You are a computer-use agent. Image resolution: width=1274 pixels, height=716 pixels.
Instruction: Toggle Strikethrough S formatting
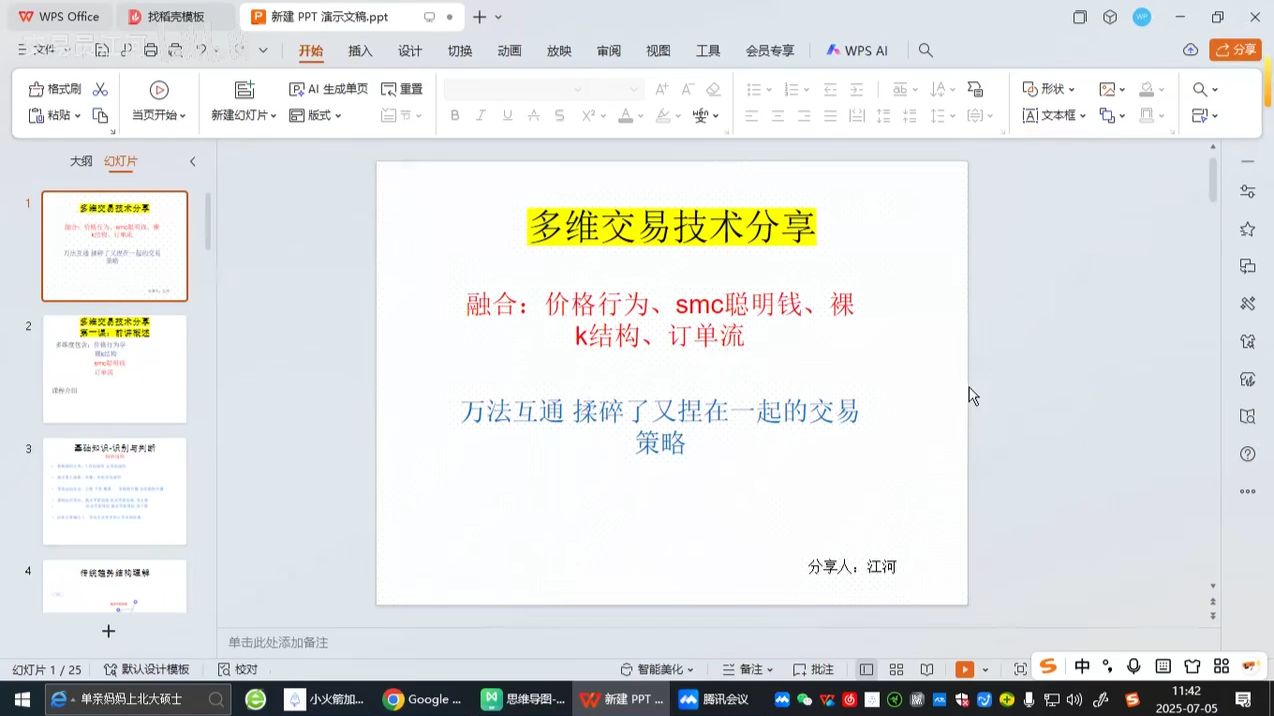coord(560,116)
